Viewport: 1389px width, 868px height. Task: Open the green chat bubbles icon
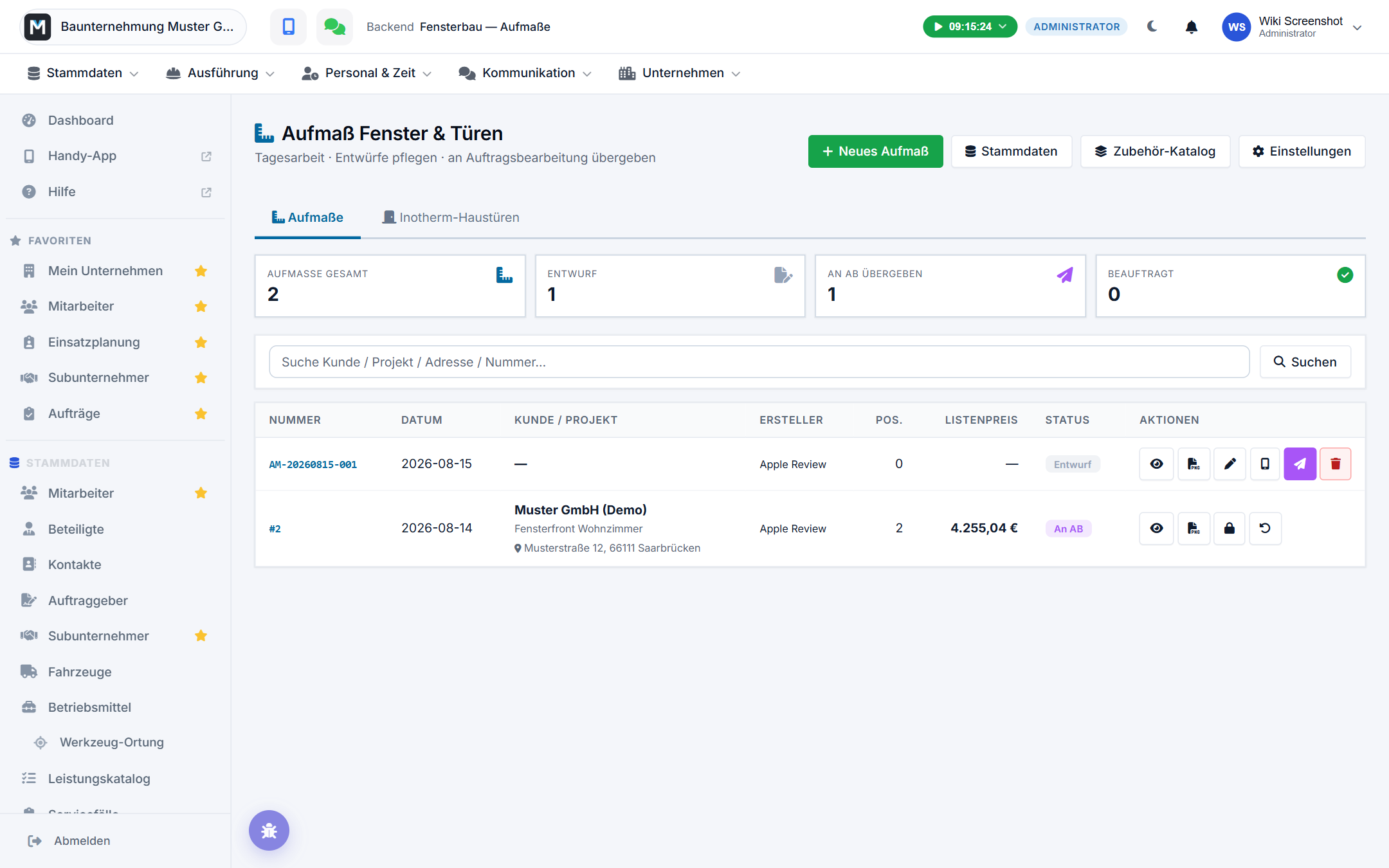[x=334, y=26]
